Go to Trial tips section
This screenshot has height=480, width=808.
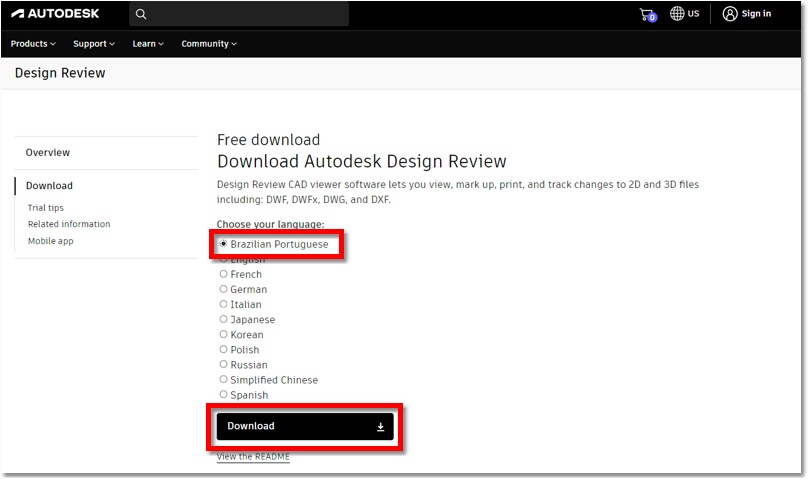point(46,208)
